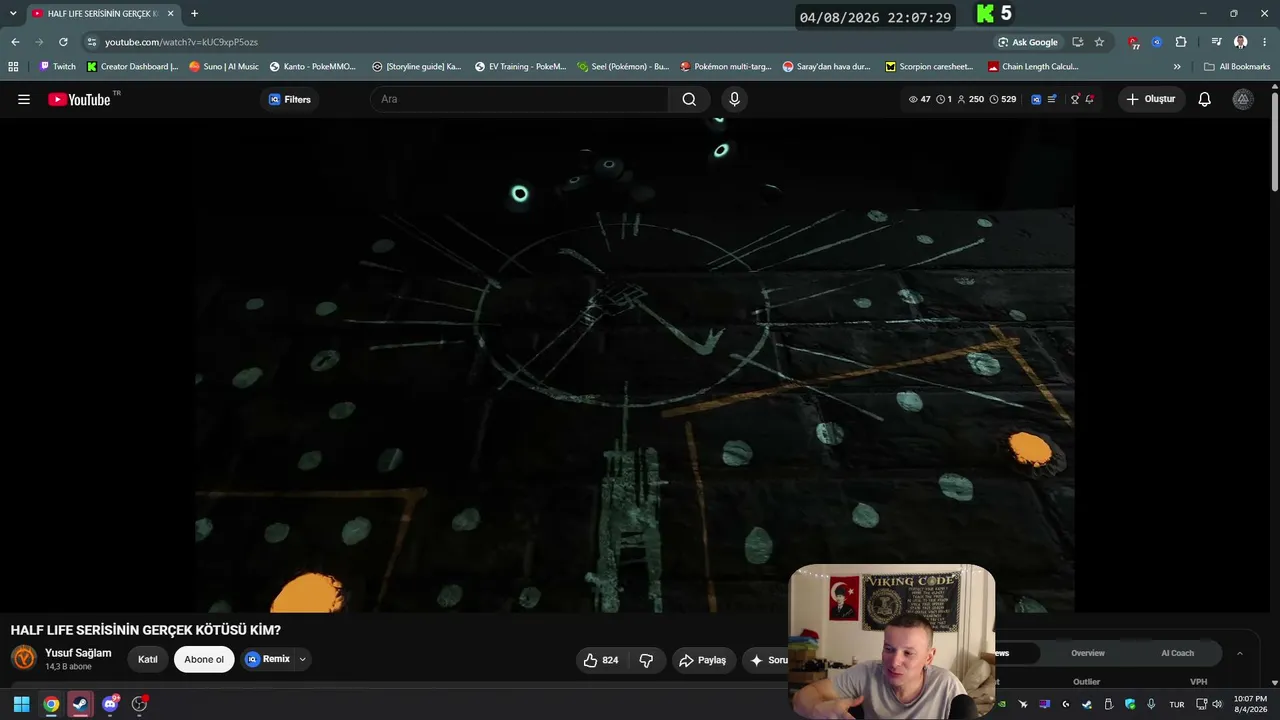
Task: Click the address bar URL
Action: tap(181, 42)
